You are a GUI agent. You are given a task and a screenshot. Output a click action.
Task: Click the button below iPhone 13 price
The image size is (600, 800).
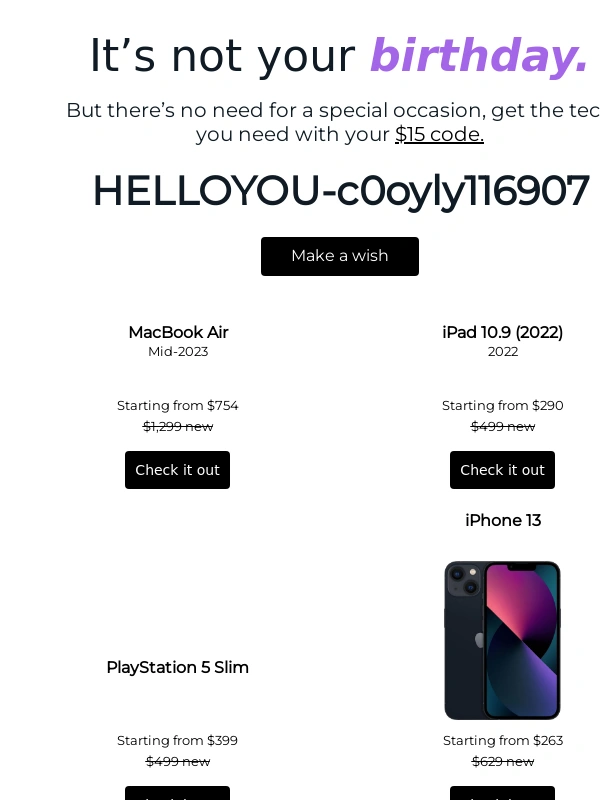click(503, 793)
